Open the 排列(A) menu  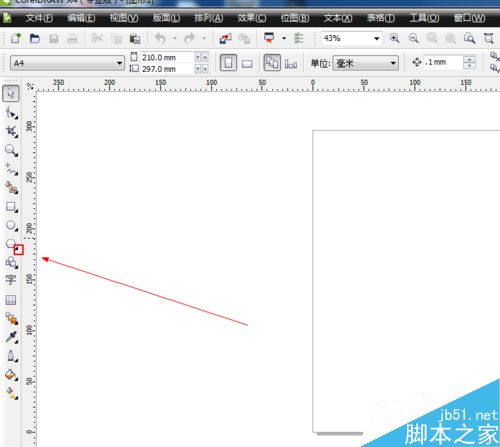pyautogui.click(x=209, y=18)
